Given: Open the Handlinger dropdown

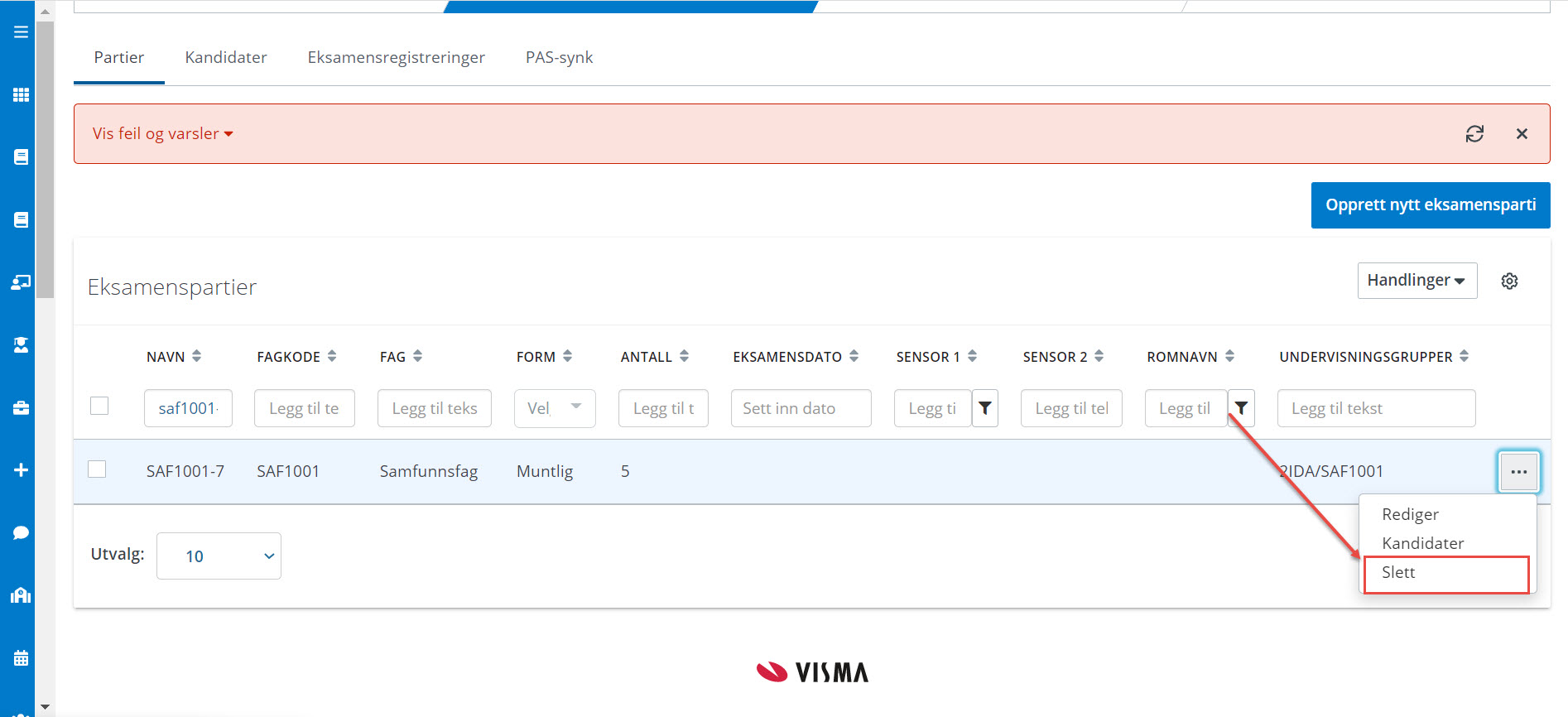Looking at the screenshot, I should coord(1416,281).
